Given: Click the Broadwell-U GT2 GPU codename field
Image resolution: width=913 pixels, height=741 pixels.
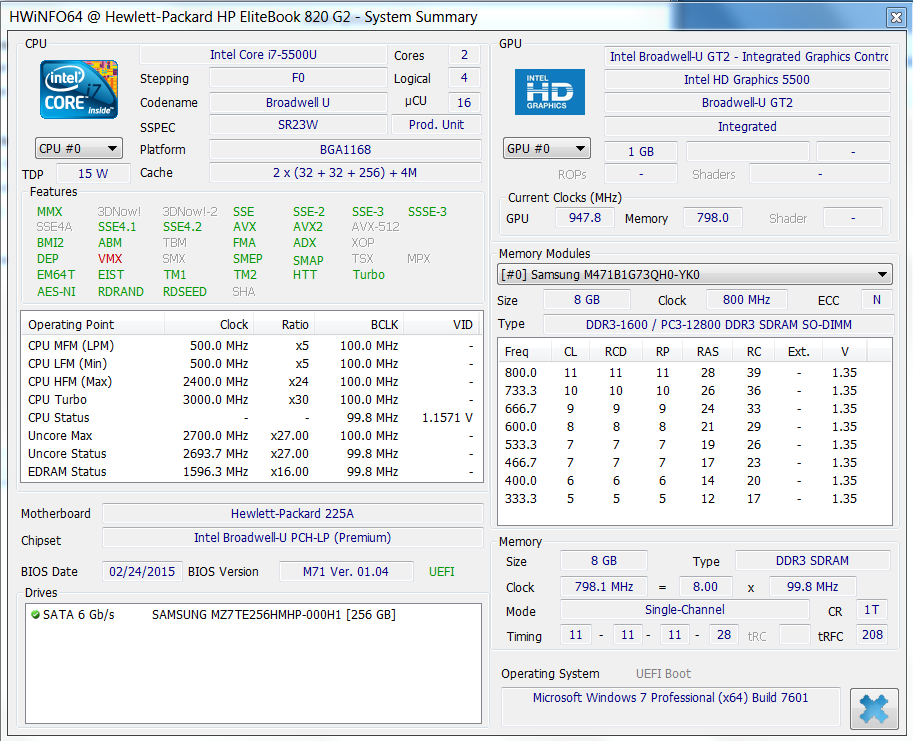Looking at the screenshot, I should (x=747, y=102).
